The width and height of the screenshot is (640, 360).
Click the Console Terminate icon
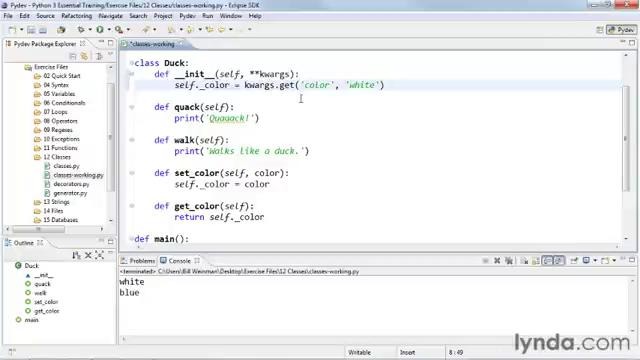click(485, 260)
